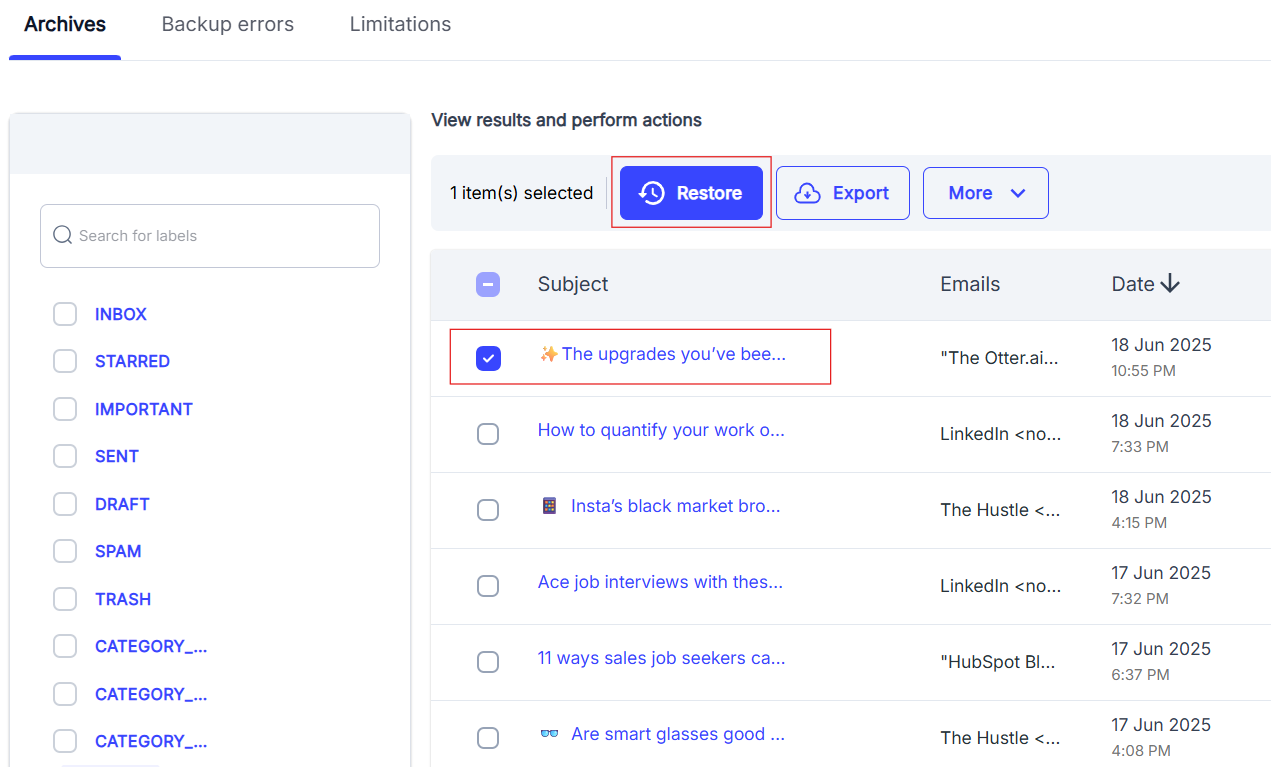Check the IMPORTANT label checkbox
The height and width of the screenshot is (767, 1271).
[x=65, y=409]
